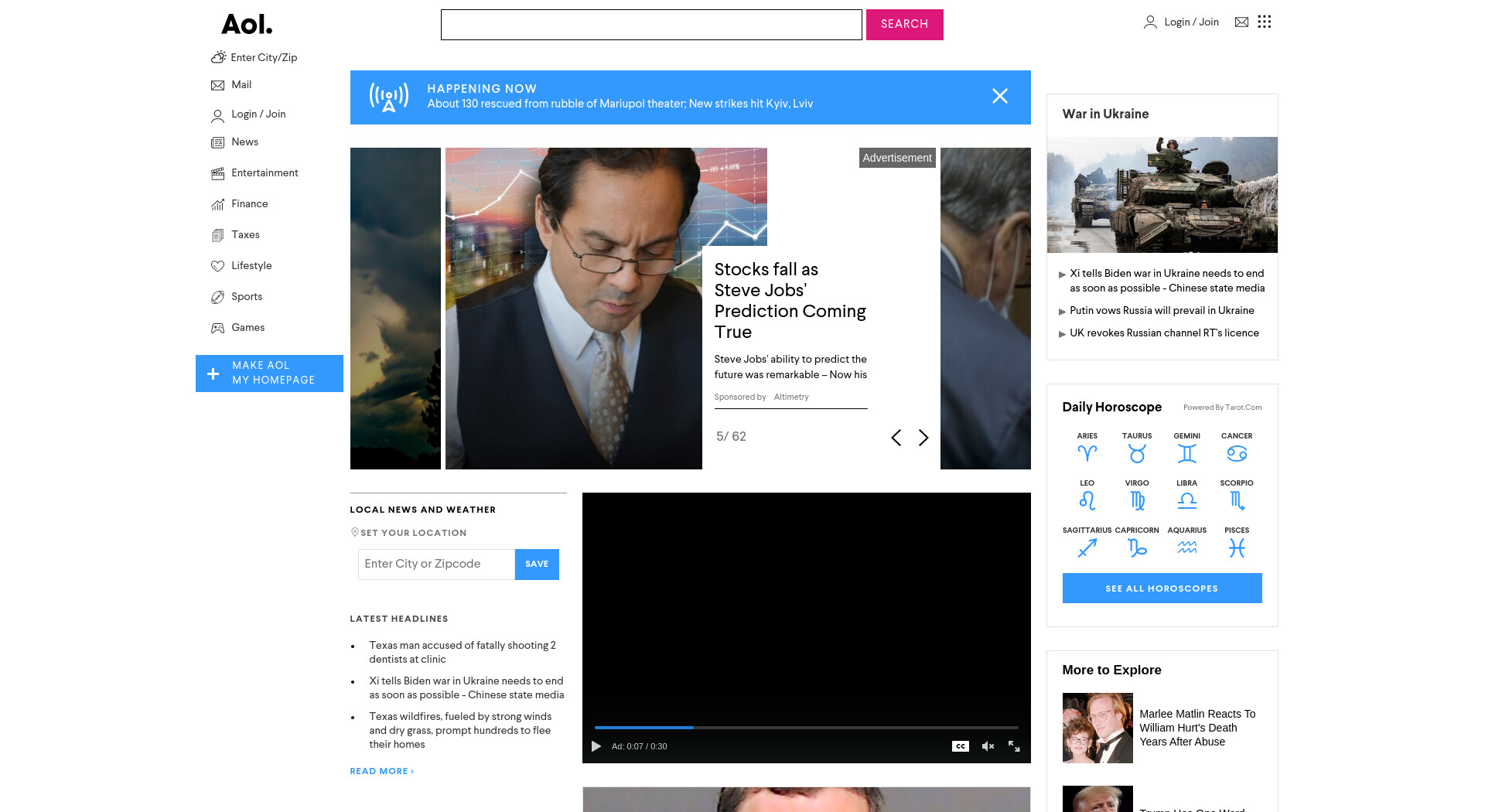Open the Finance section
This screenshot has height=812, width=1485.
[x=250, y=204]
